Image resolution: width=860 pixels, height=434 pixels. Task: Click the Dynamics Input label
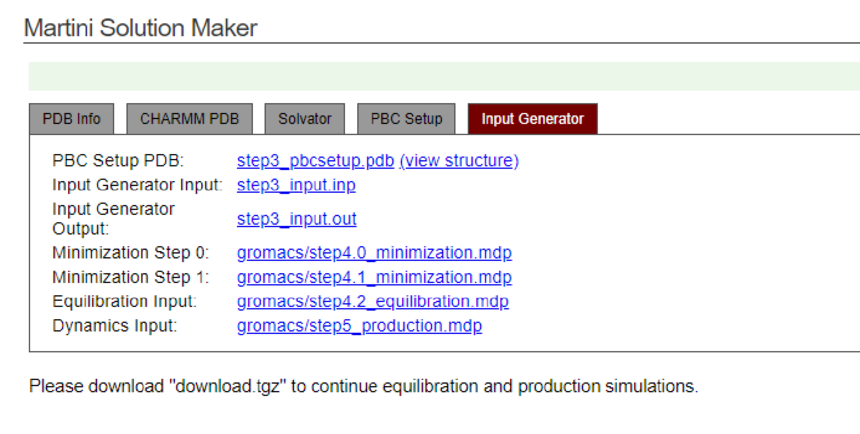(114, 327)
